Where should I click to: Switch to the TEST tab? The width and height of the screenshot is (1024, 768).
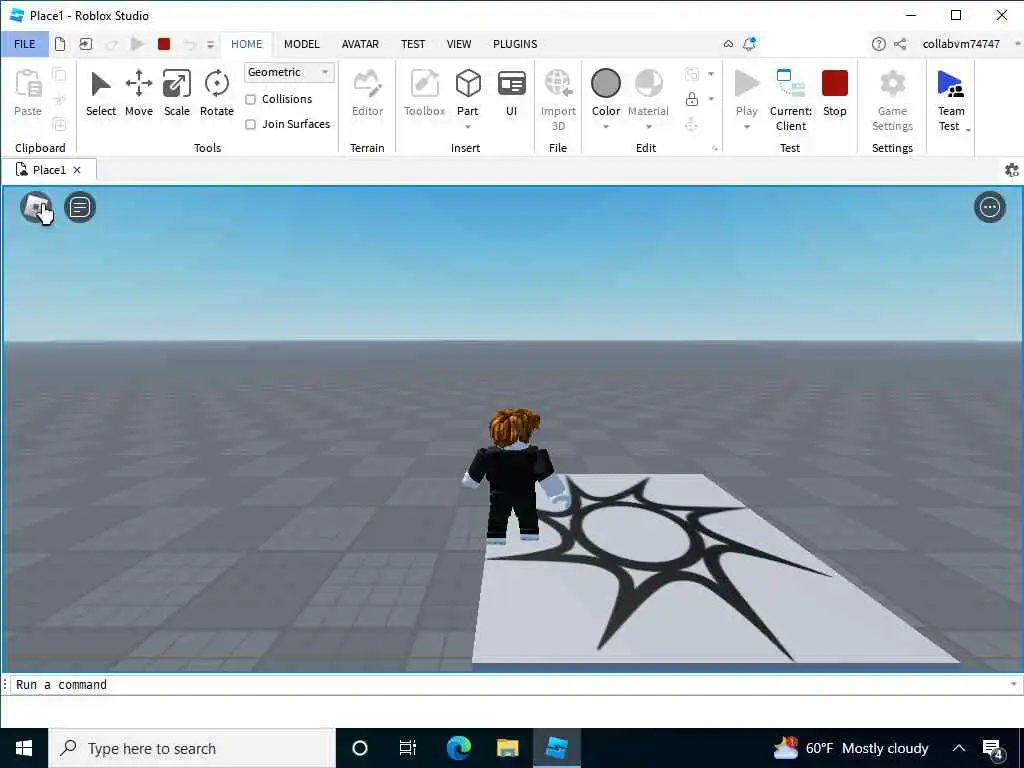[413, 44]
